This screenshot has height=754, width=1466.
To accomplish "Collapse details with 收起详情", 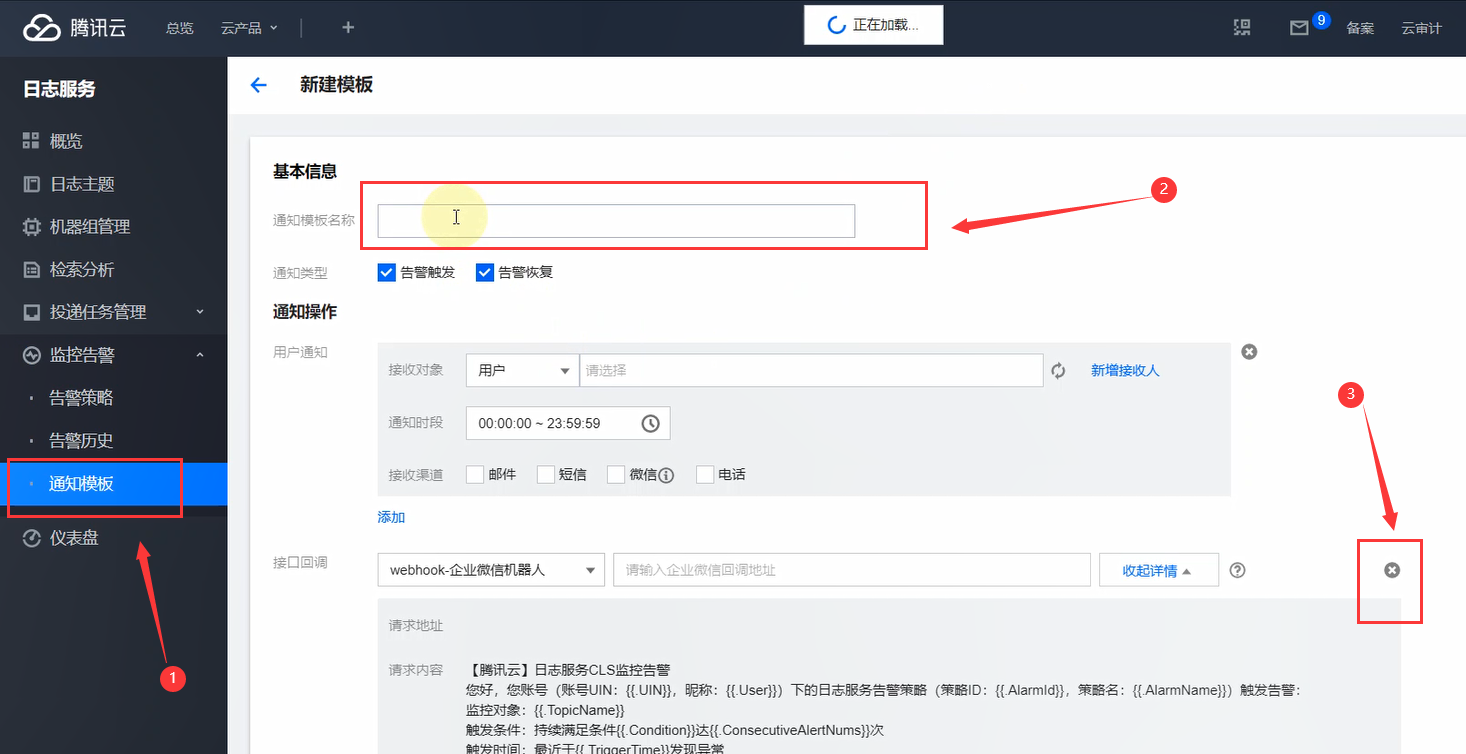I will click(x=1158, y=570).
